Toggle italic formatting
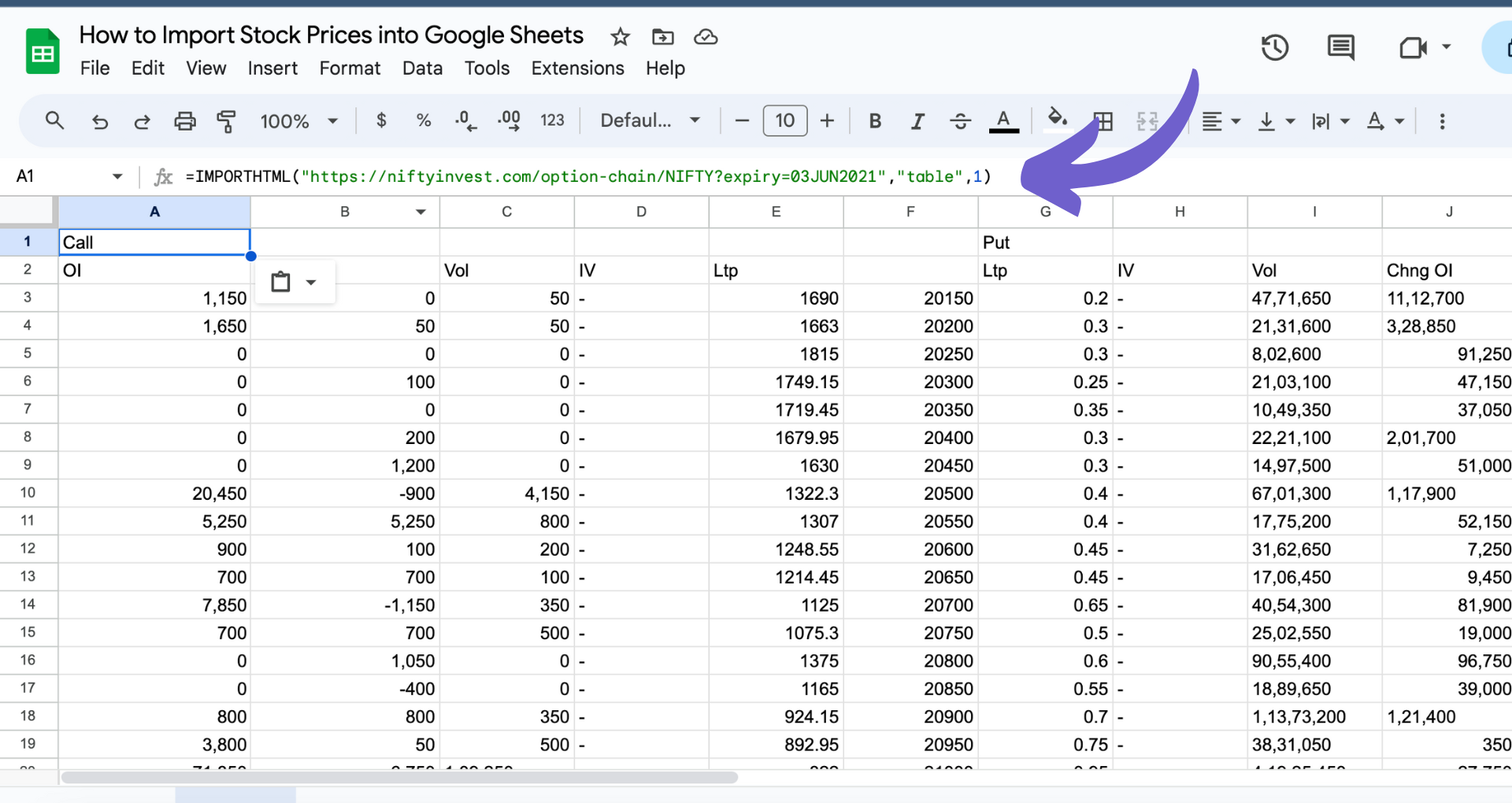 (x=917, y=121)
